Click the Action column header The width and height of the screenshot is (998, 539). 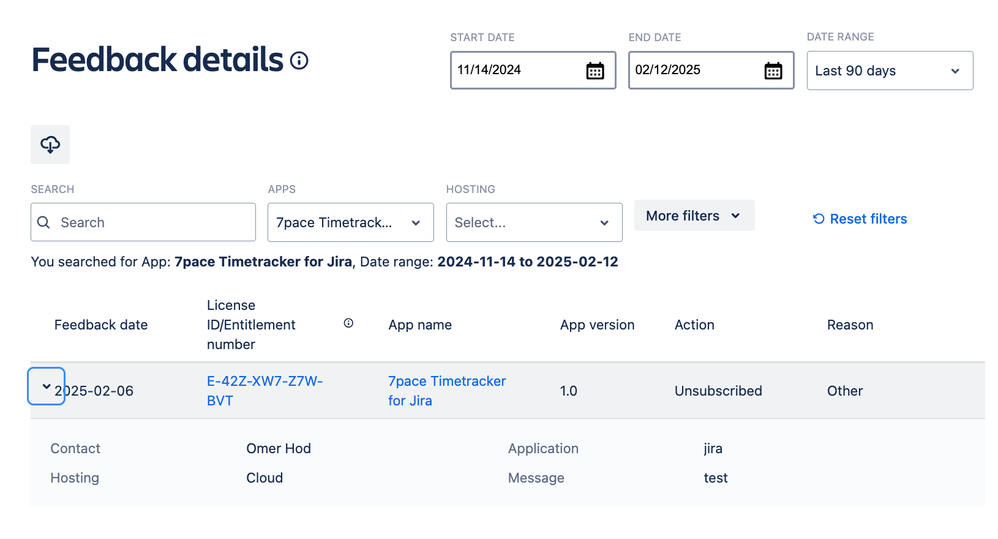pyautogui.click(x=694, y=325)
